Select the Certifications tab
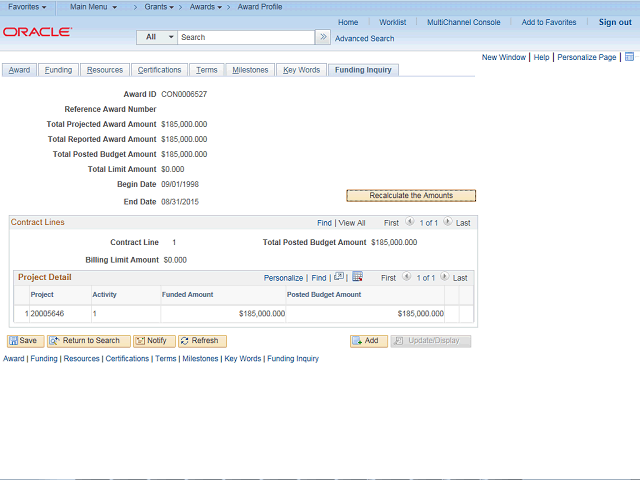Viewport: 640px width, 480px height. [x=159, y=70]
